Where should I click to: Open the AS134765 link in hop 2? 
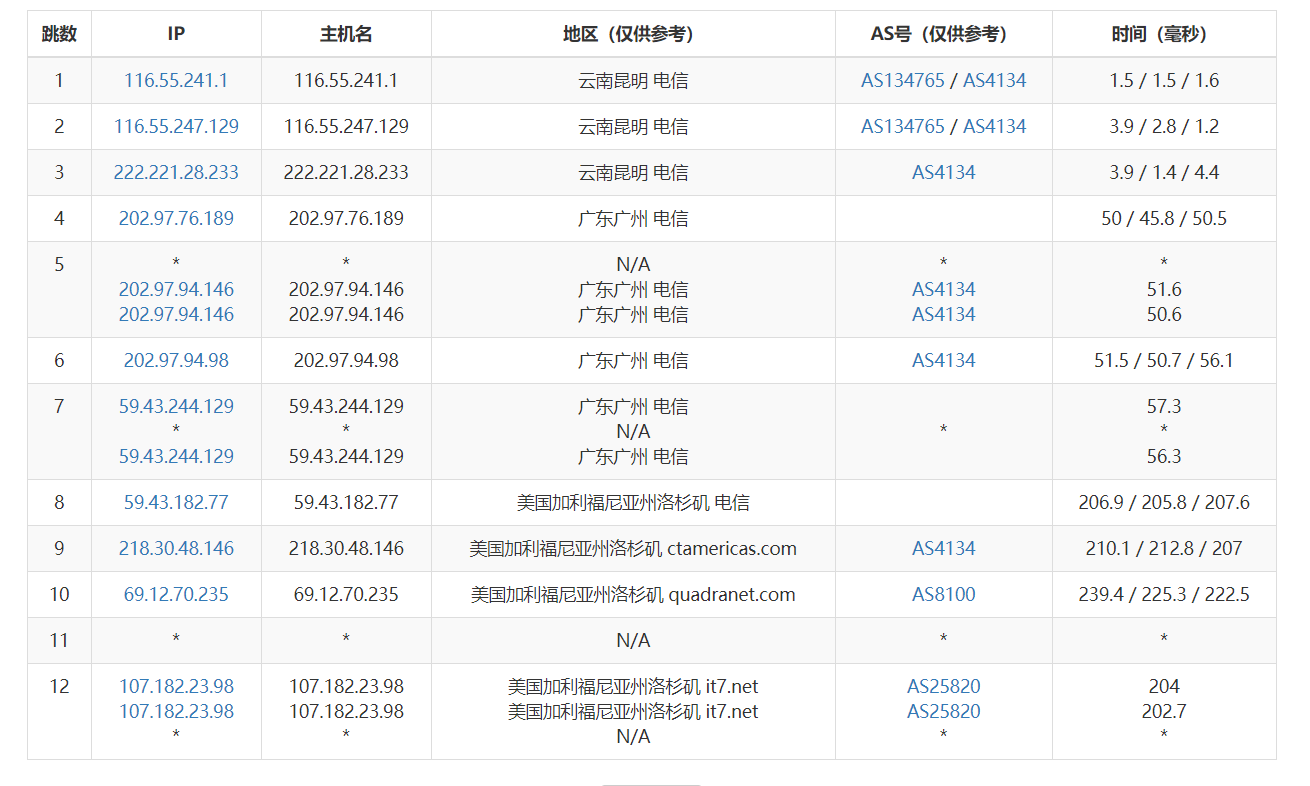click(902, 127)
